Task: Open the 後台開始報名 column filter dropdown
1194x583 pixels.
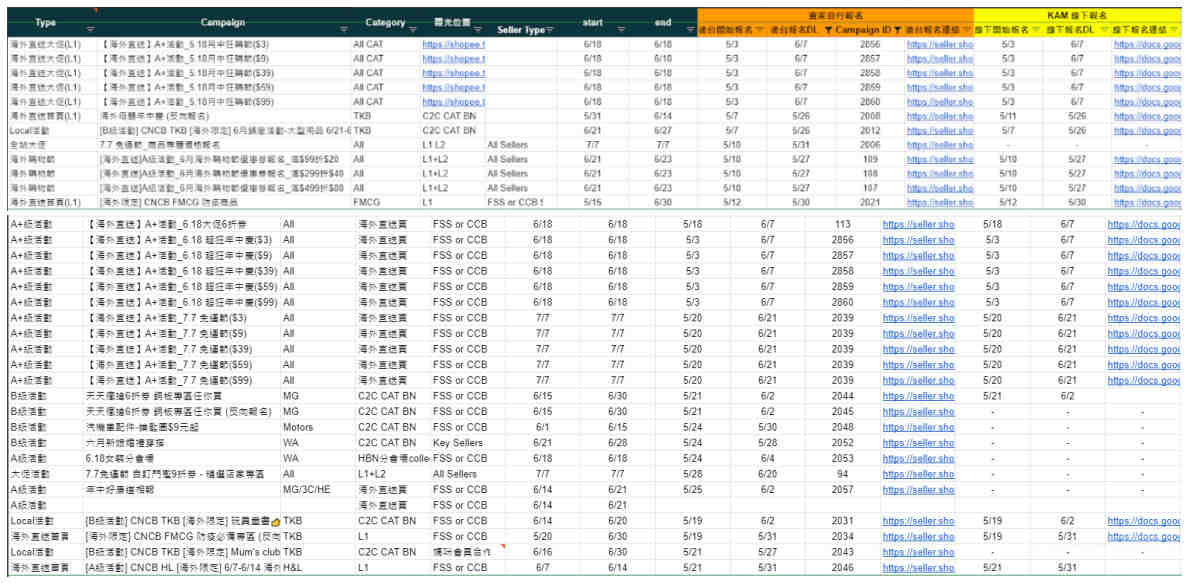Action: pos(759,30)
